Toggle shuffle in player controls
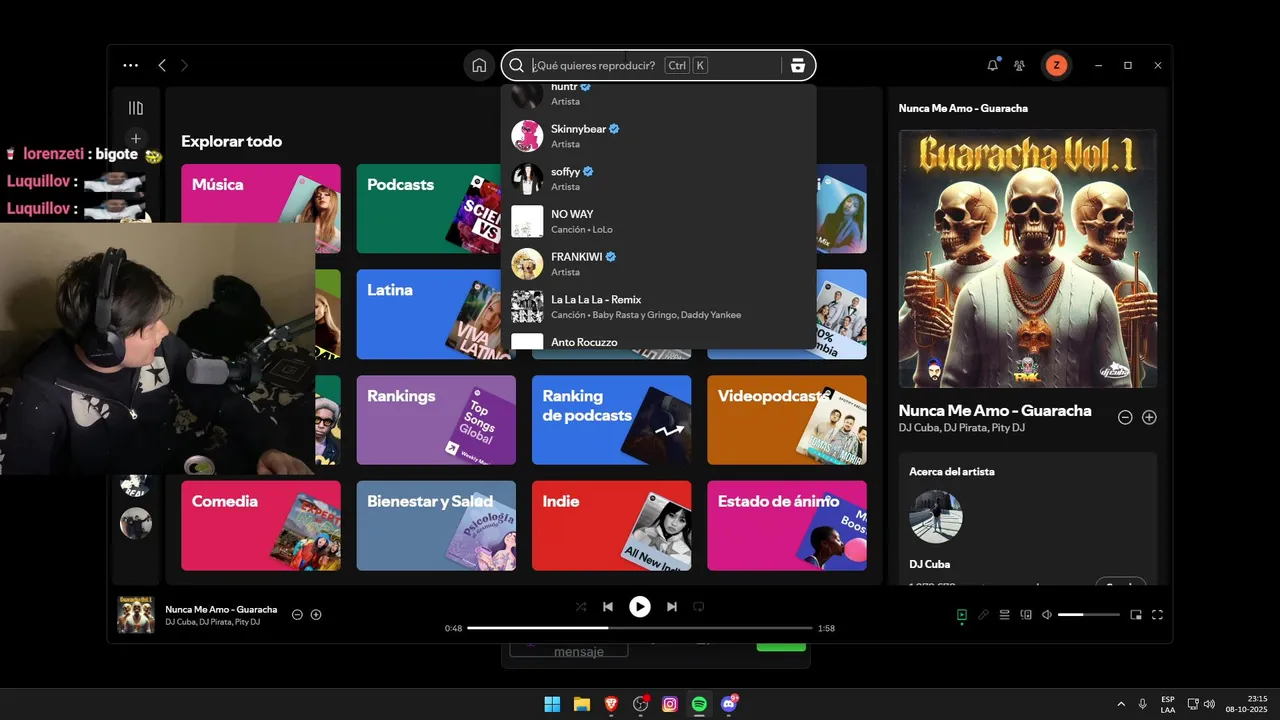The image size is (1280, 720). pos(581,607)
